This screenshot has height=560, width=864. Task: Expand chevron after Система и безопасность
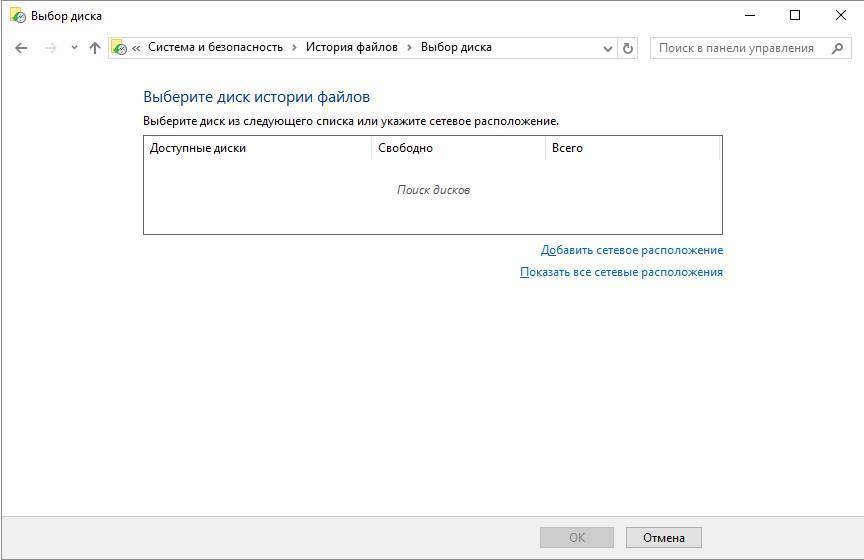[x=294, y=47]
